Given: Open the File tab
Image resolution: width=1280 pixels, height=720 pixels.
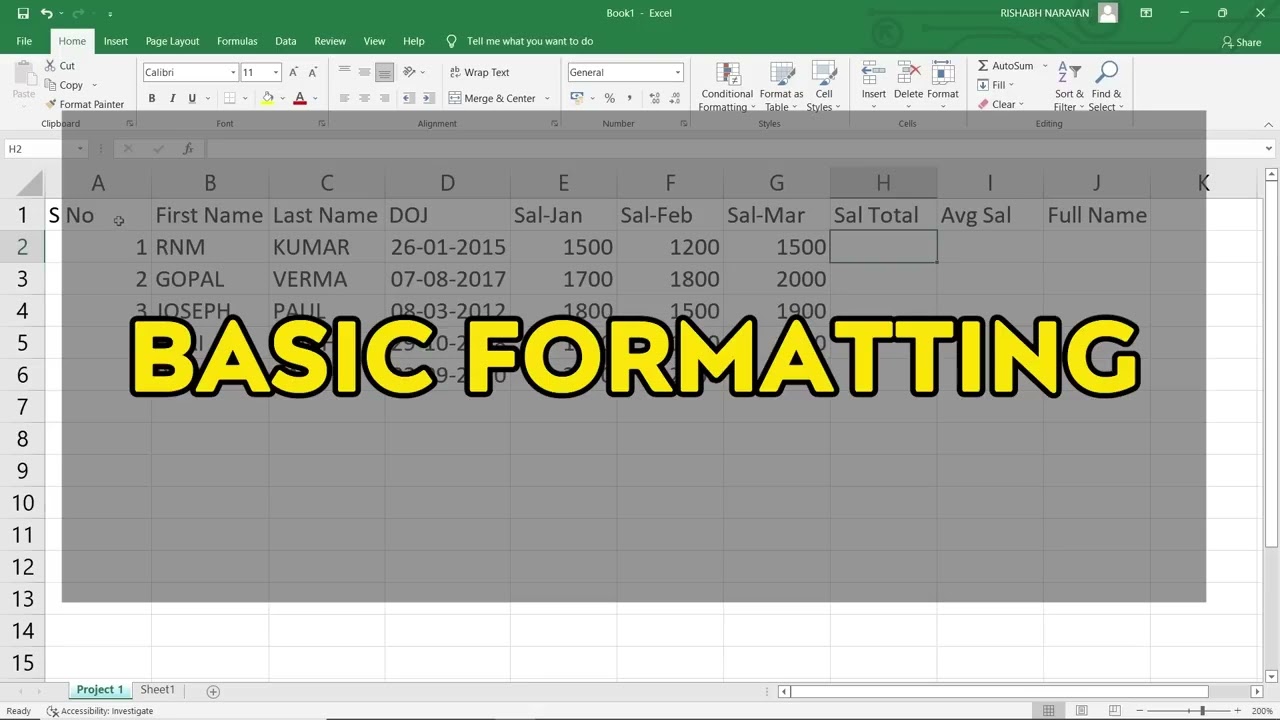Looking at the screenshot, I should 24,41.
